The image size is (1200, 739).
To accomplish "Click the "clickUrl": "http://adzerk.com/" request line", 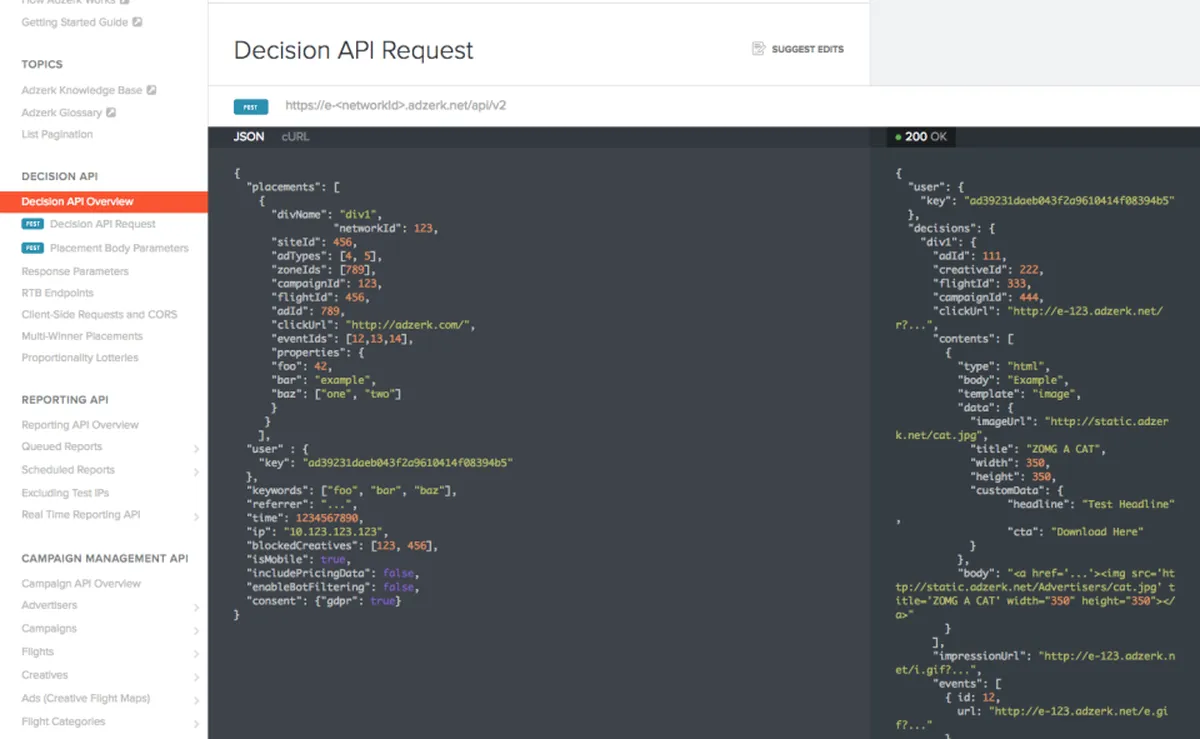I will coord(373,325).
